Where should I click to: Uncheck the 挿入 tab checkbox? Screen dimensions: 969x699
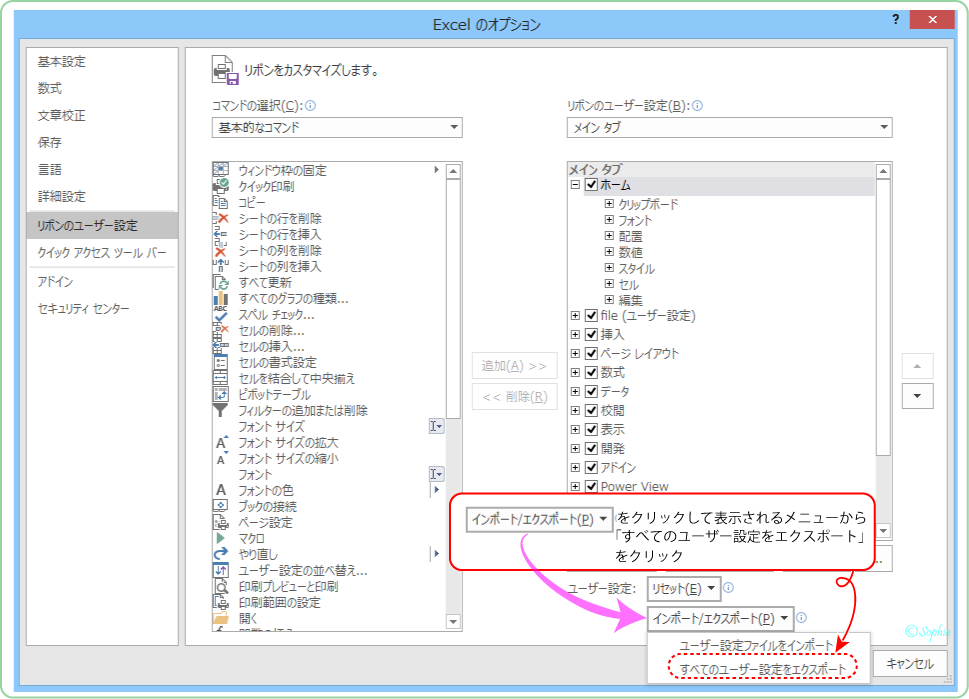pyautogui.click(x=591, y=334)
